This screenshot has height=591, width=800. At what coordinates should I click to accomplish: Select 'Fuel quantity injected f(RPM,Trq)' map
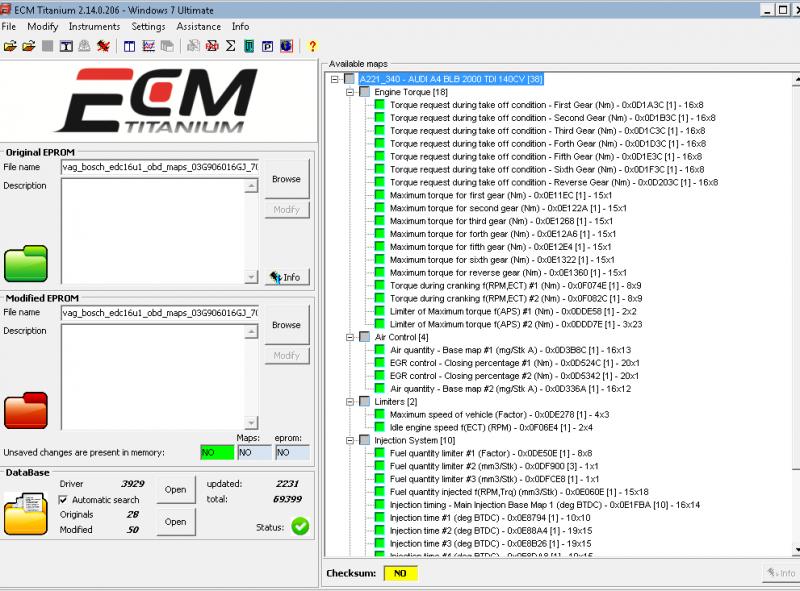pos(519,491)
